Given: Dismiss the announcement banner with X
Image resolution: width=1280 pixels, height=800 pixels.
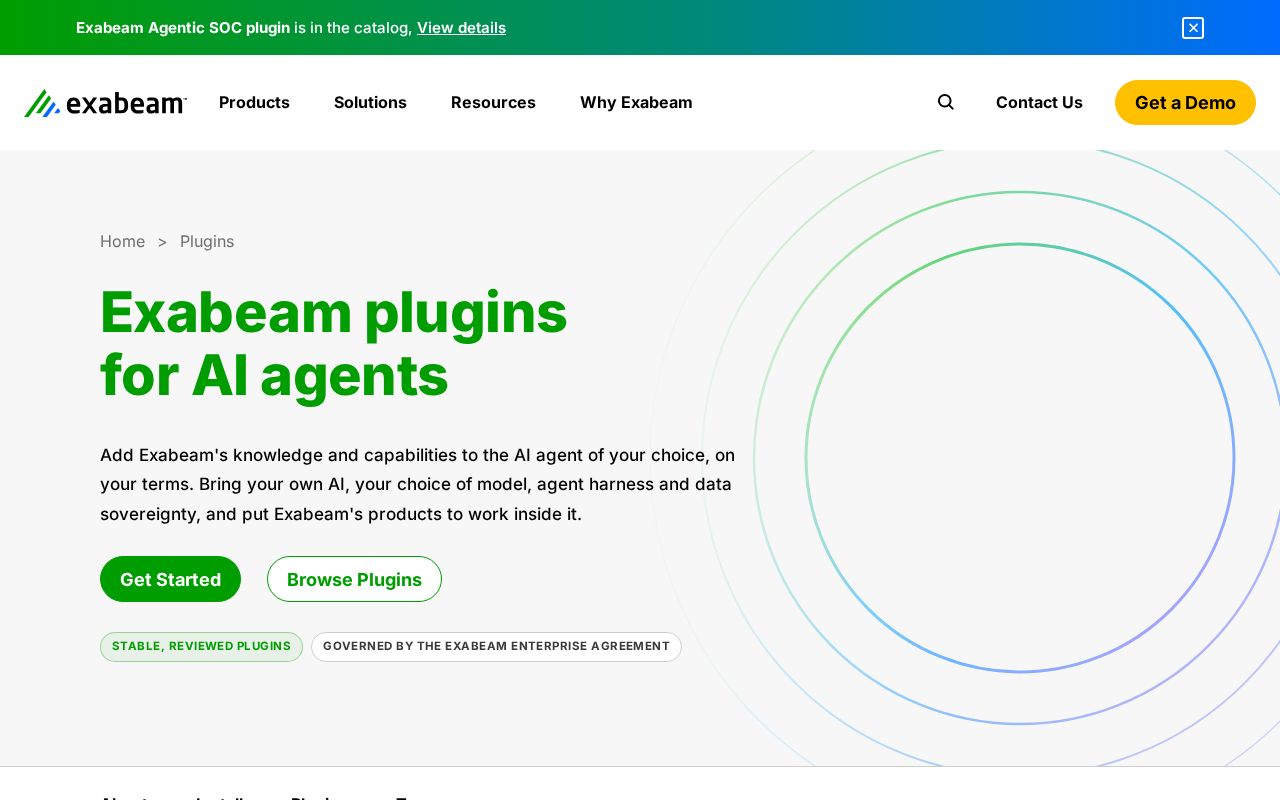Looking at the screenshot, I should pos(1193,28).
